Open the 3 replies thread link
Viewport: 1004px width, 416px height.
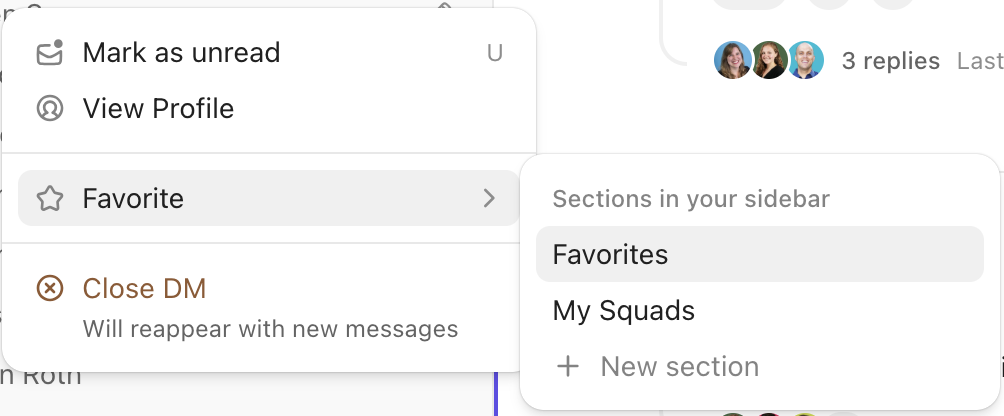point(890,61)
